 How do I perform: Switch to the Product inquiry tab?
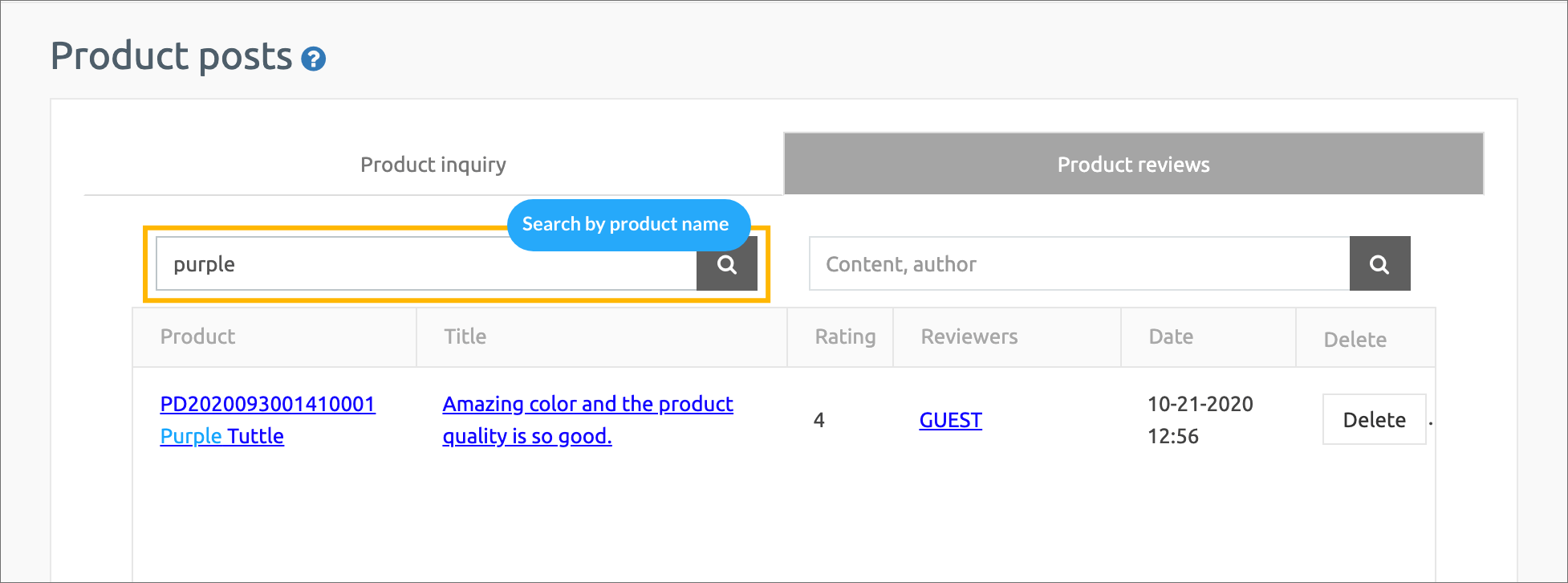[x=433, y=165]
